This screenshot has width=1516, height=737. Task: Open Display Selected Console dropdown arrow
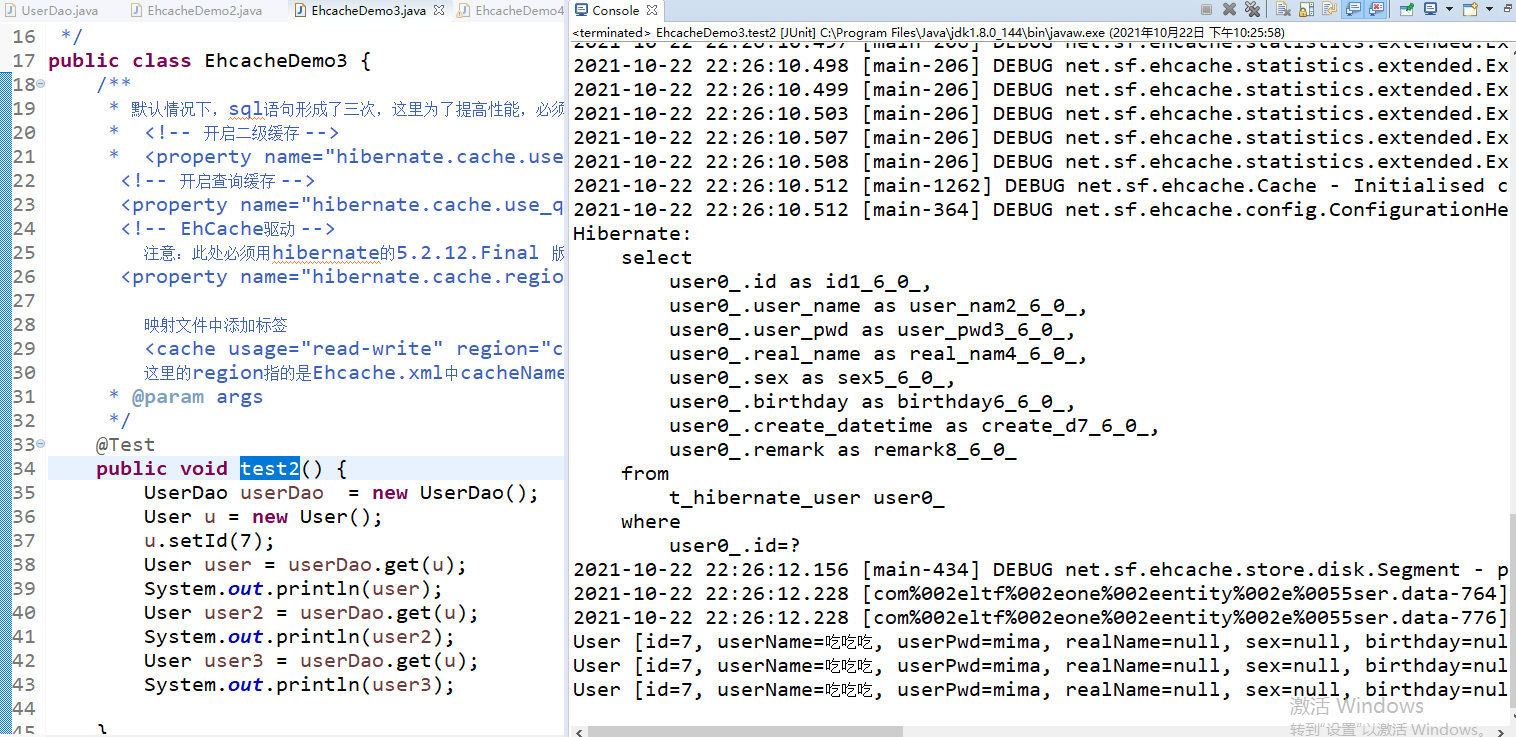point(1449,10)
